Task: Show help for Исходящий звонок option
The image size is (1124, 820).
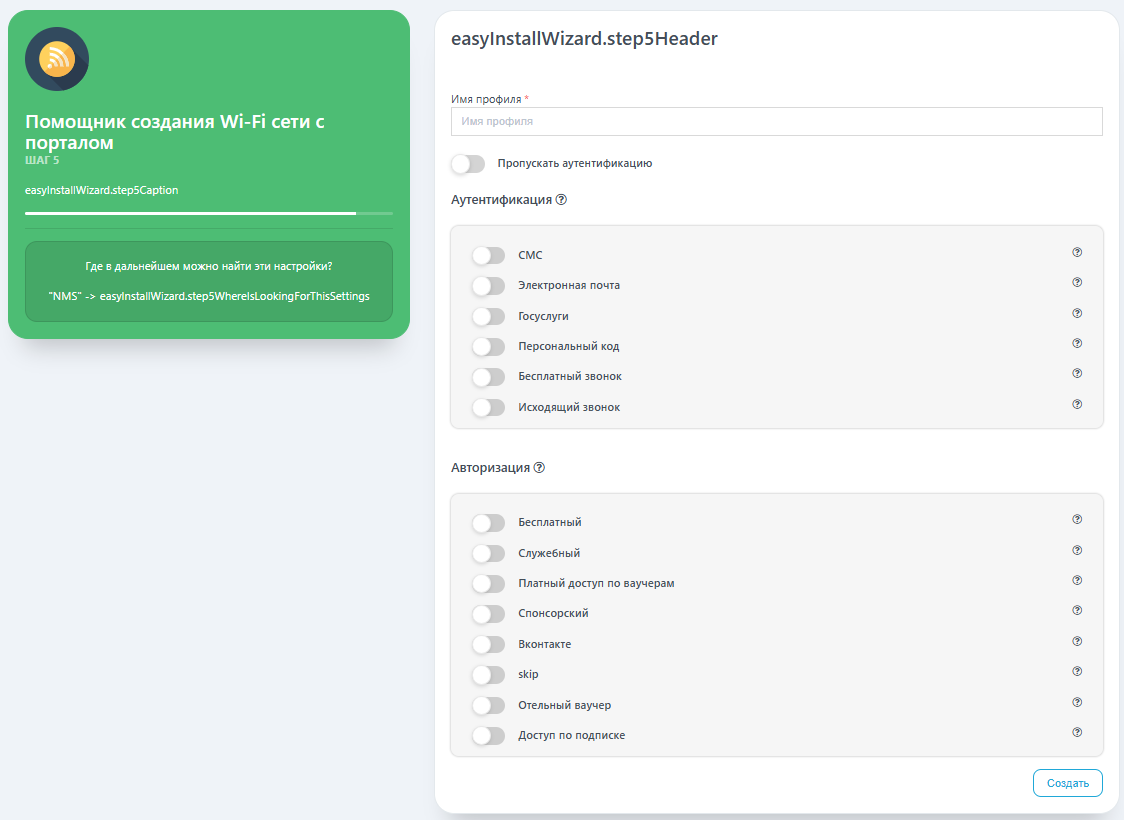Action: click(x=1077, y=404)
